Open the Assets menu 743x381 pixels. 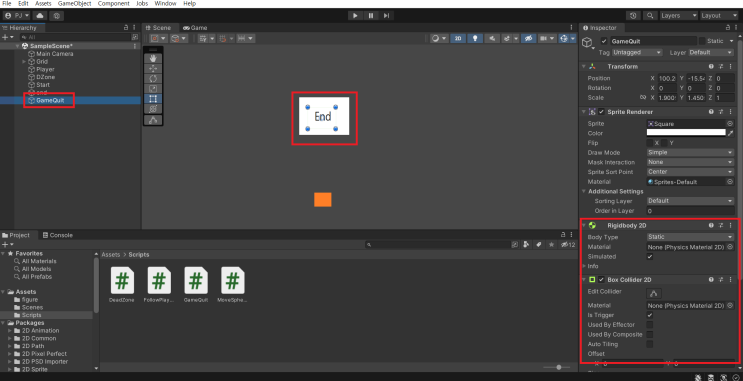[43, 3]
